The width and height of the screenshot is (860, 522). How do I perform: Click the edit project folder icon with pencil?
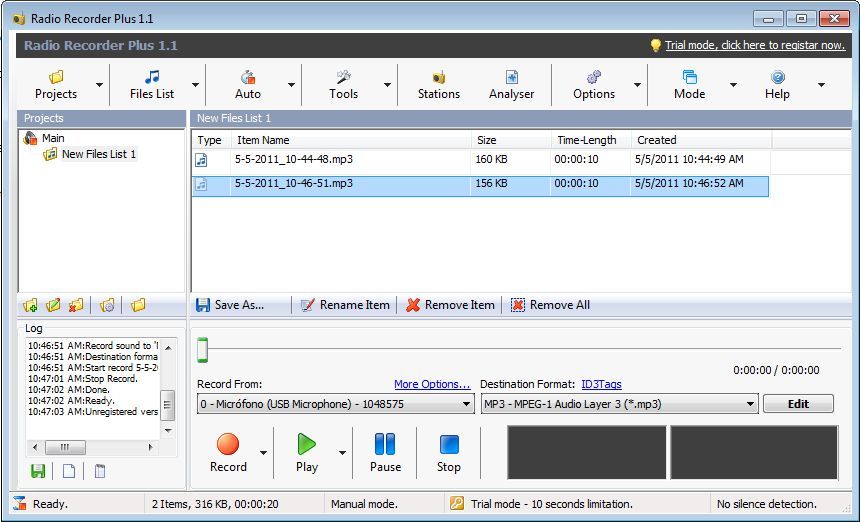pos(53,305)
